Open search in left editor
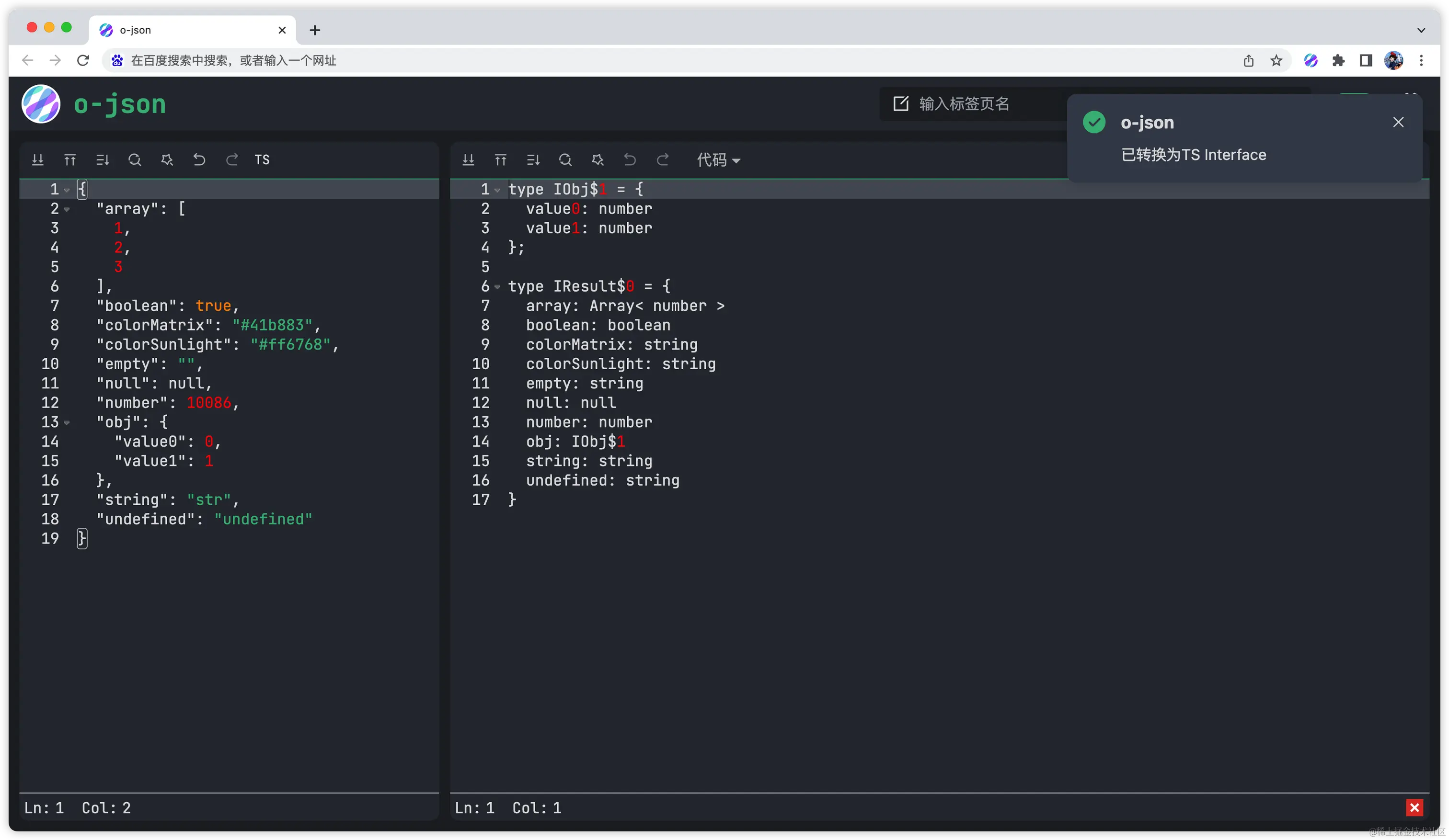The width and height of the screenshot is (1449, 840). [135, 160]
